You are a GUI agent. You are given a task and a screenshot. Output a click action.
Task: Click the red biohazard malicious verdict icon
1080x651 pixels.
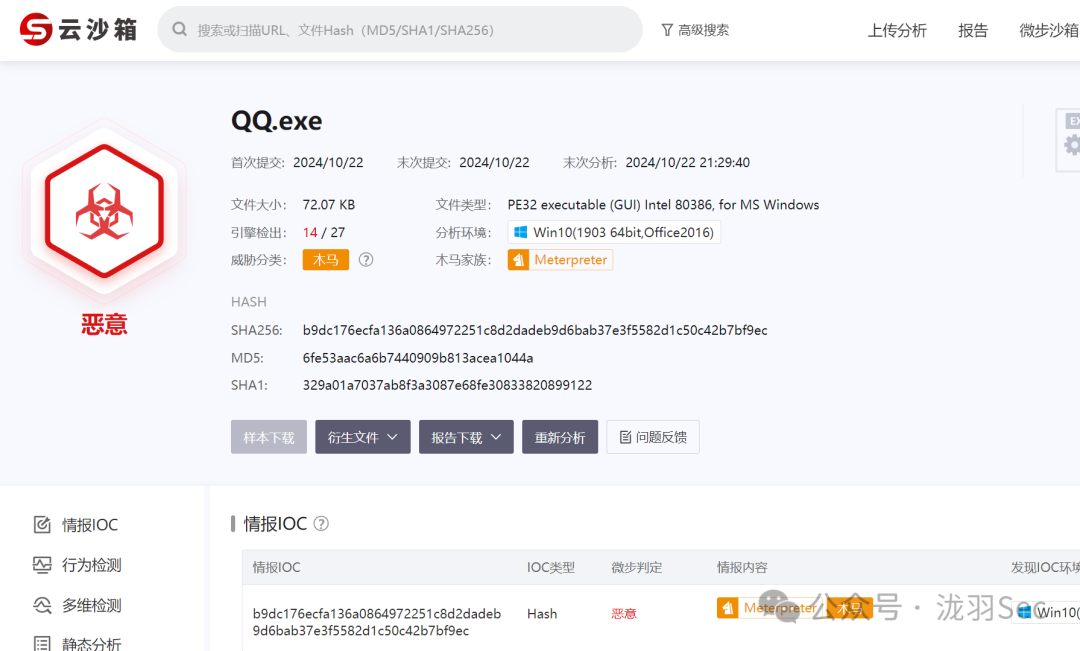104,211
